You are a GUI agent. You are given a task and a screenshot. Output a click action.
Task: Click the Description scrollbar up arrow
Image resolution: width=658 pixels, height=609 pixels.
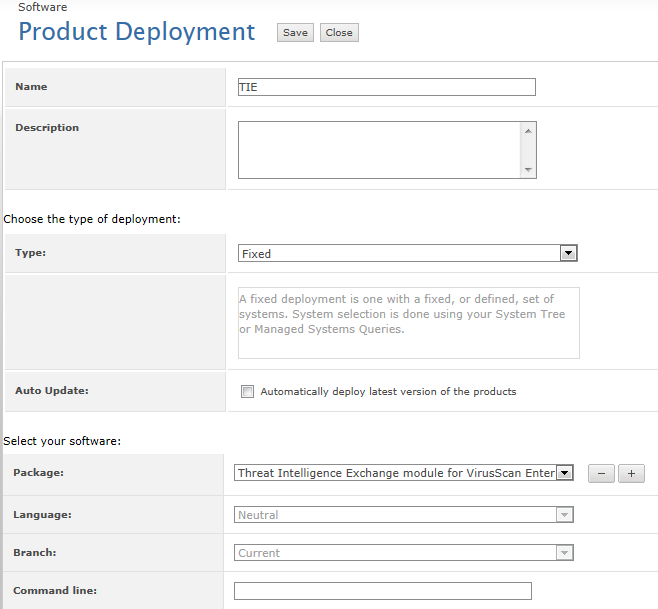click(528, 131)
